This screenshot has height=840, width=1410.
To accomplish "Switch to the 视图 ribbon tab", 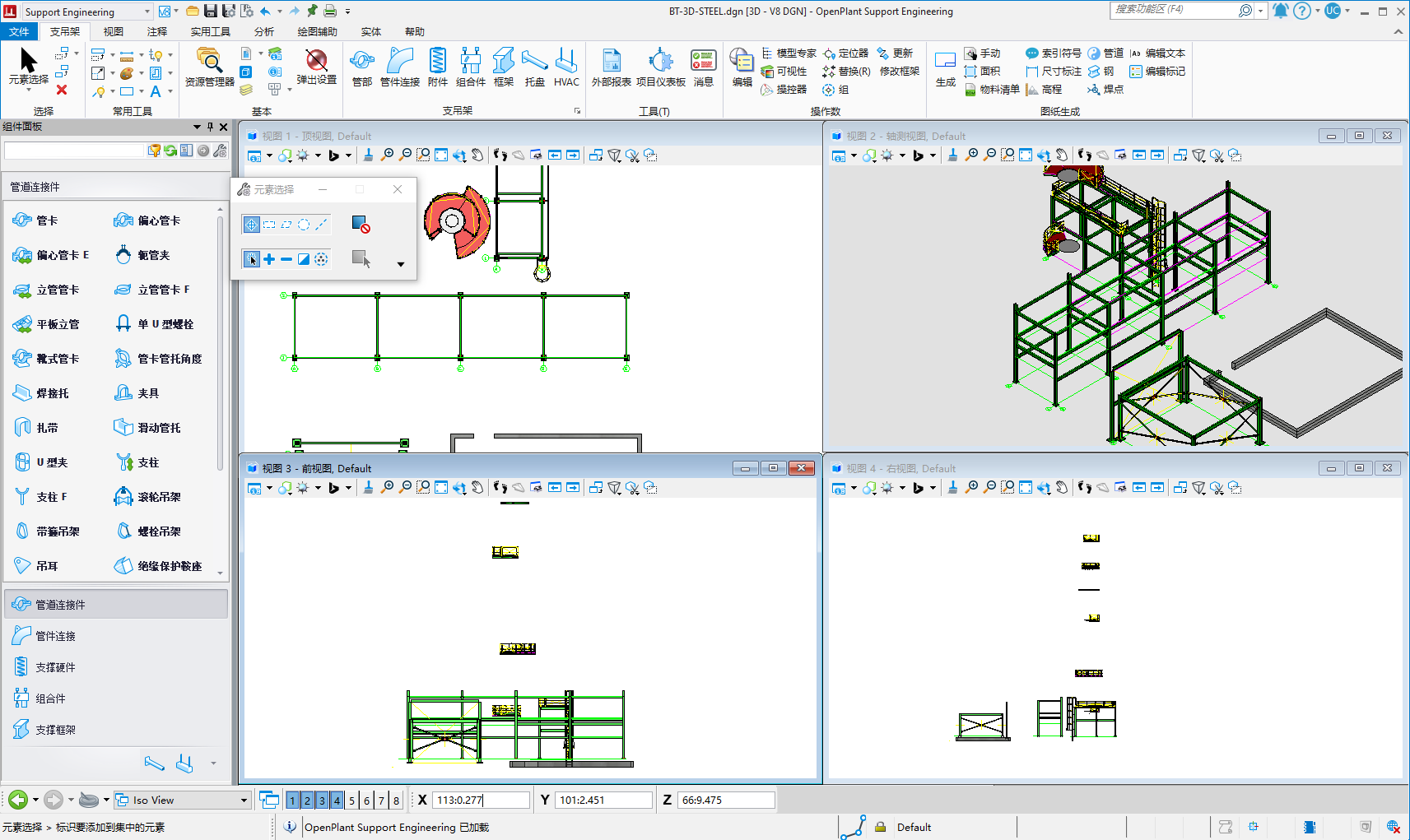I will click(x=114, y=31).
